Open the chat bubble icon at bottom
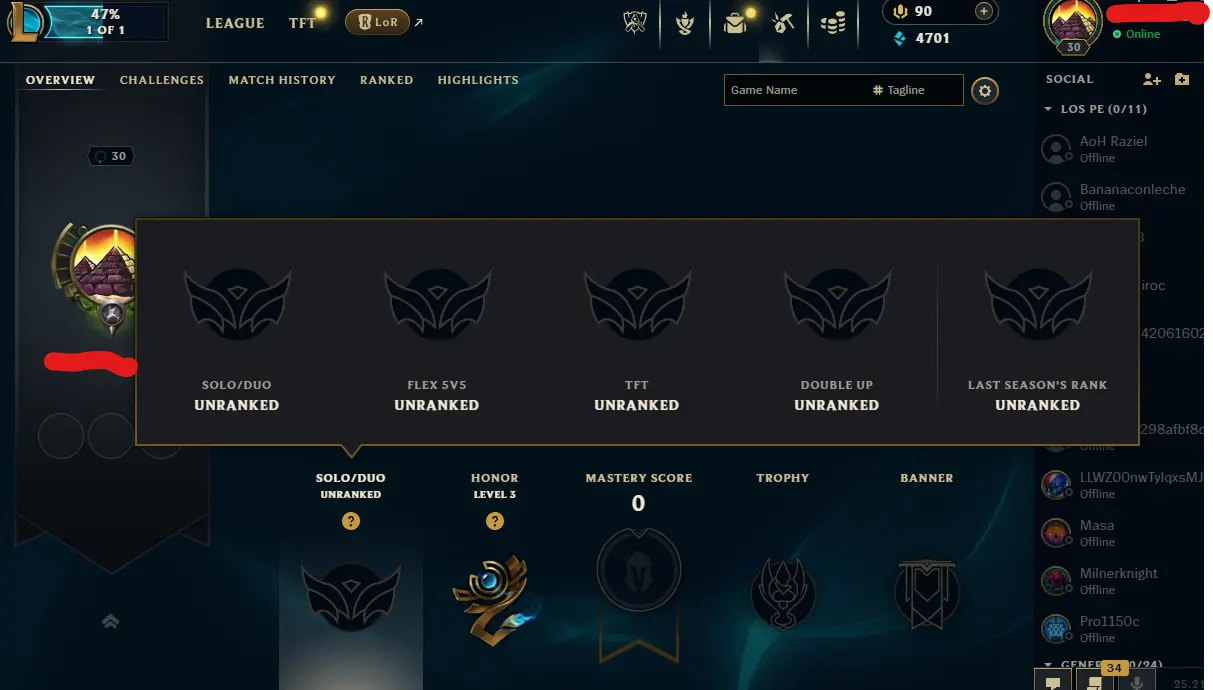The image size is (1213, 690). (x=1052, y=682)
